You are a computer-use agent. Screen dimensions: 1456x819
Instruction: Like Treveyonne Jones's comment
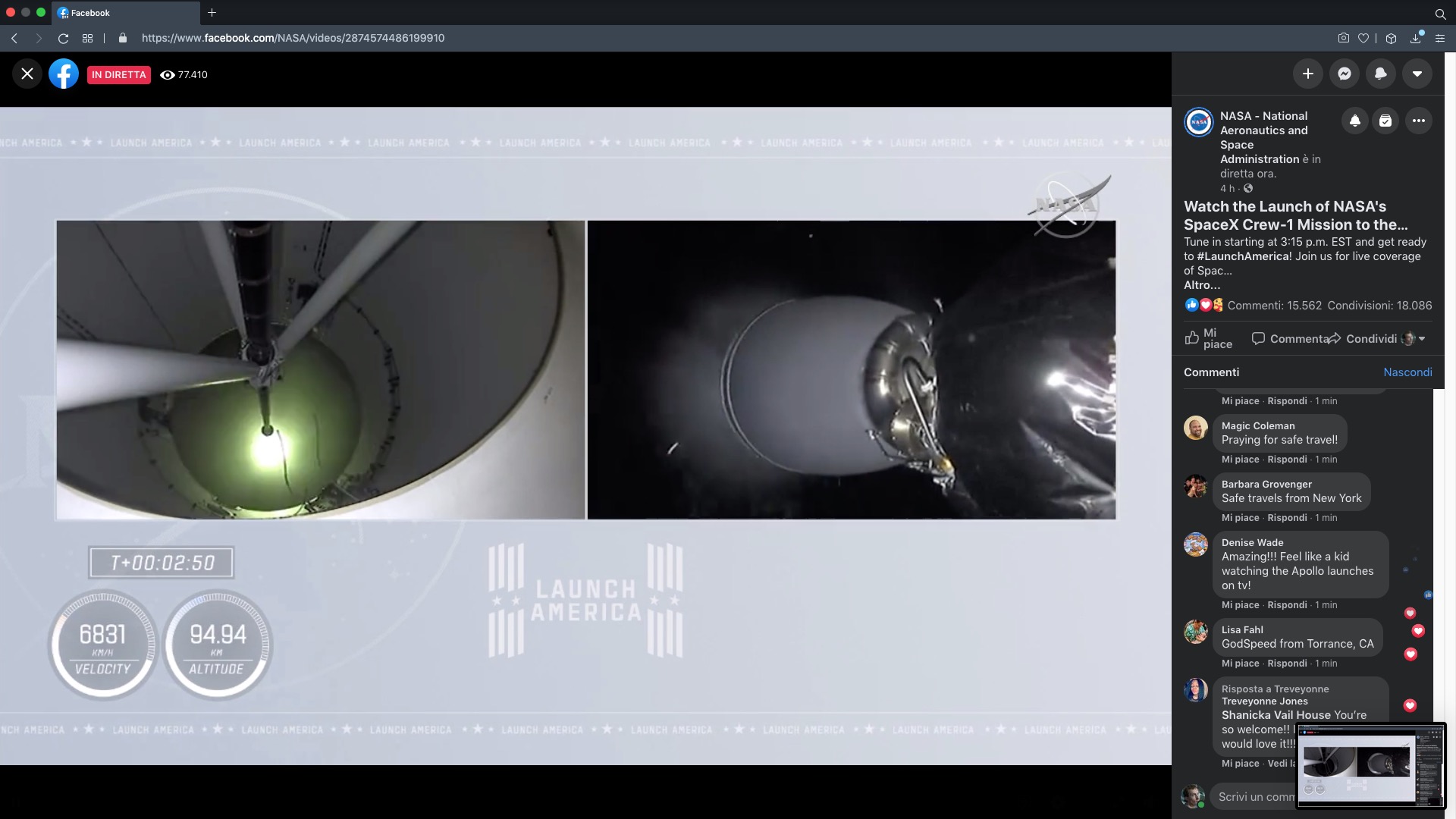pos(1240,764)
